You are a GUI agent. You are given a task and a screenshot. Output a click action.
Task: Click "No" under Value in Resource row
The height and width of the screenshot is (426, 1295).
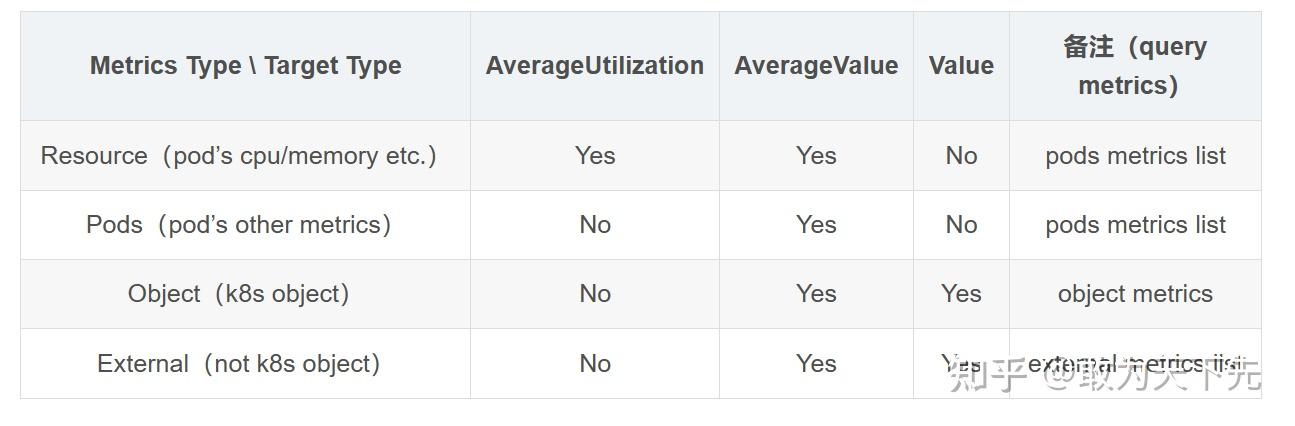(x=961, y=156)
